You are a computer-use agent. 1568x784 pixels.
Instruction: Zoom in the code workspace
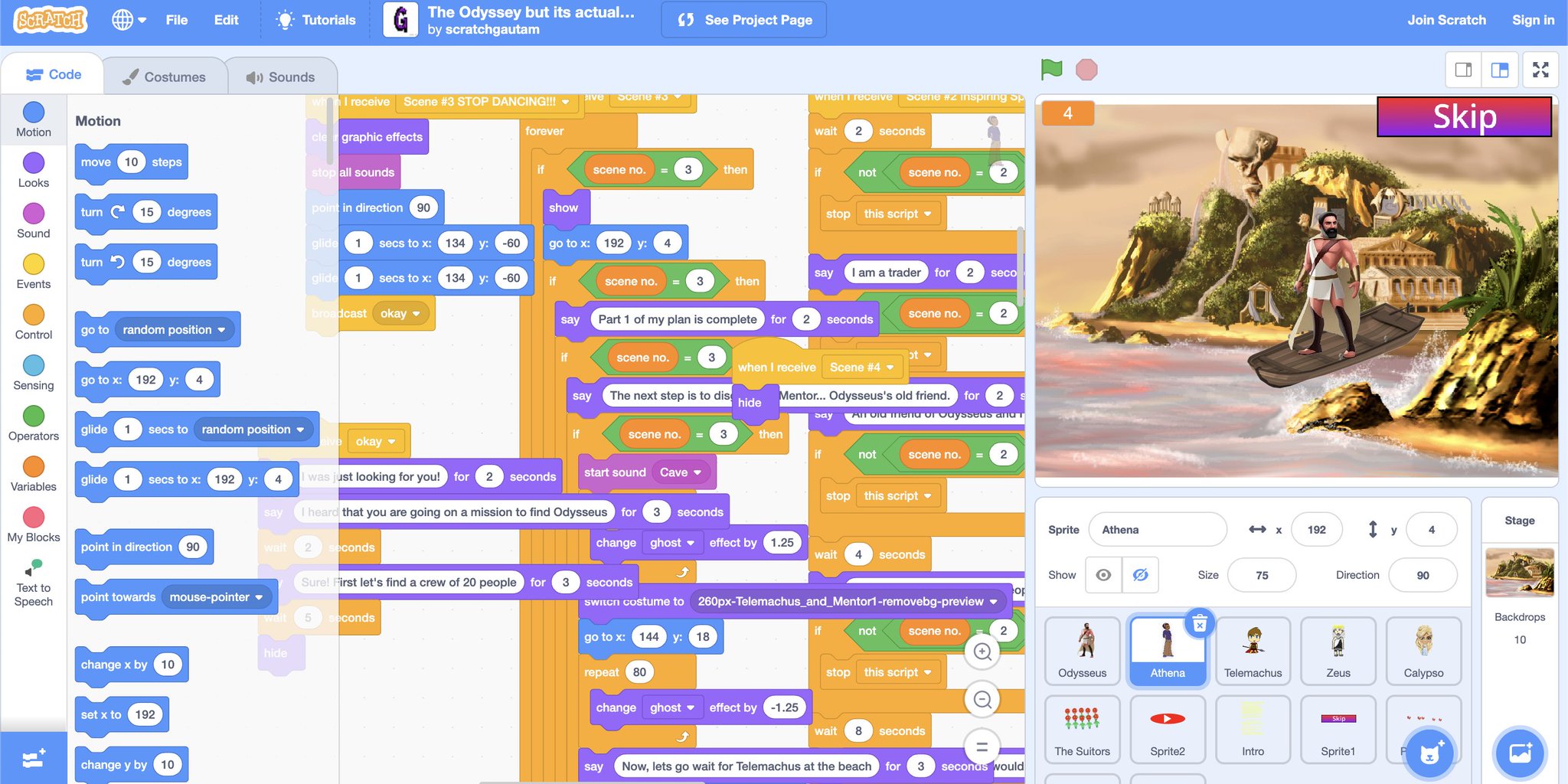click(x=982, y=652)
